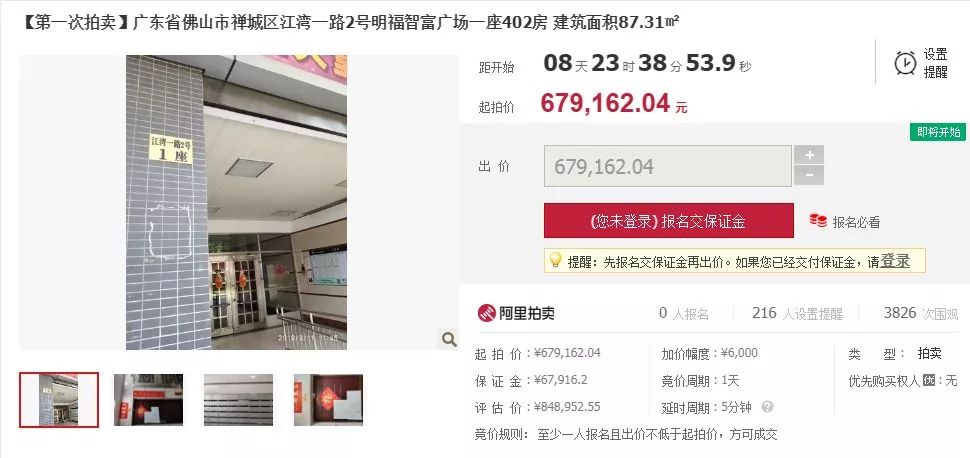
Task: Click the magnifier zoom icon on photo
Action: (x=449, y=339)
